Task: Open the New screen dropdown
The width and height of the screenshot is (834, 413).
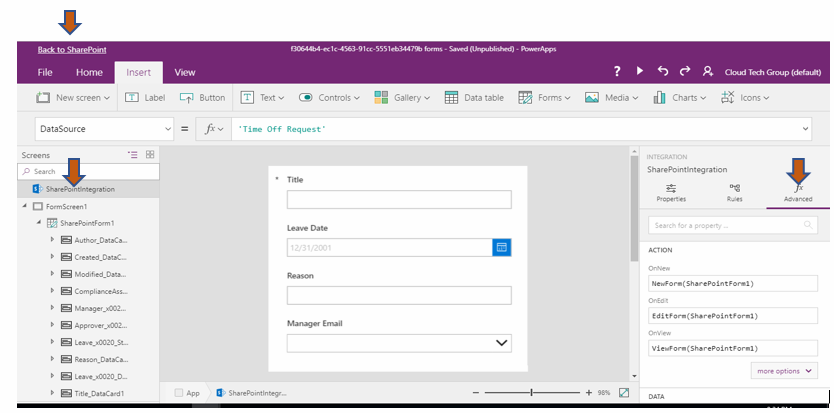Action: tap(73, 97)
